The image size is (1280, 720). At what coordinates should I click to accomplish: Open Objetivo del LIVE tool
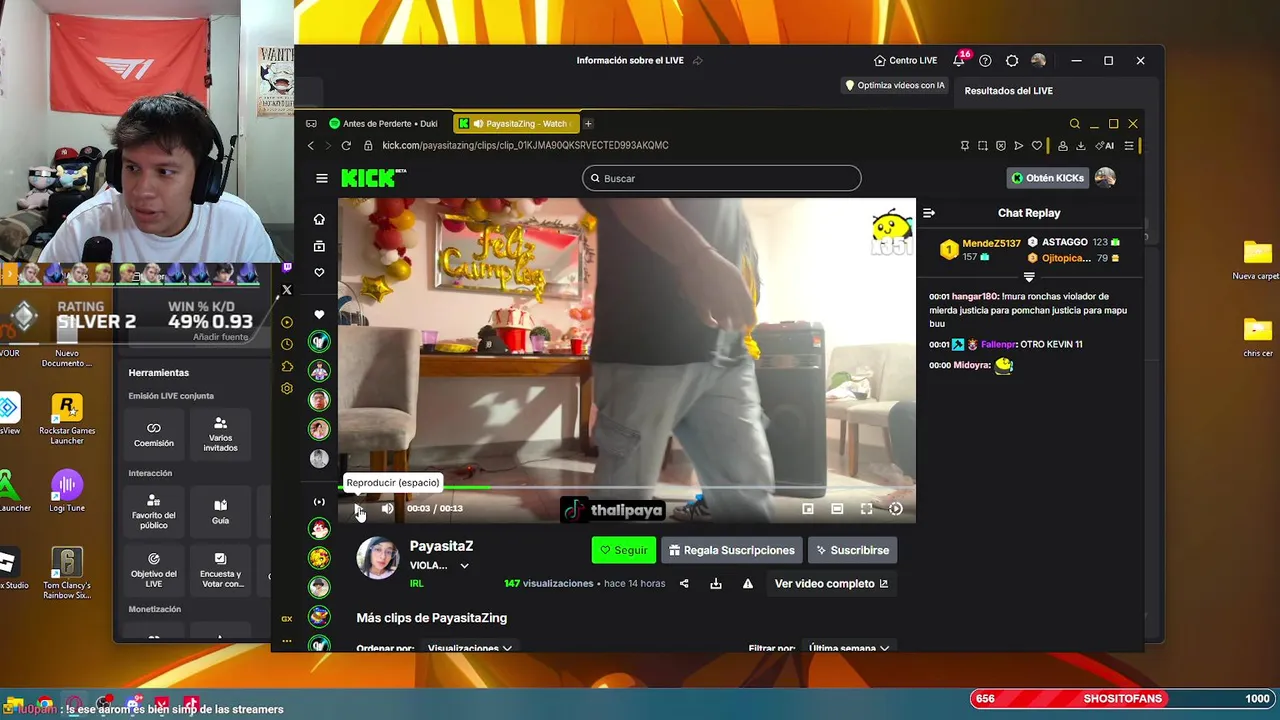click(154, 570)
